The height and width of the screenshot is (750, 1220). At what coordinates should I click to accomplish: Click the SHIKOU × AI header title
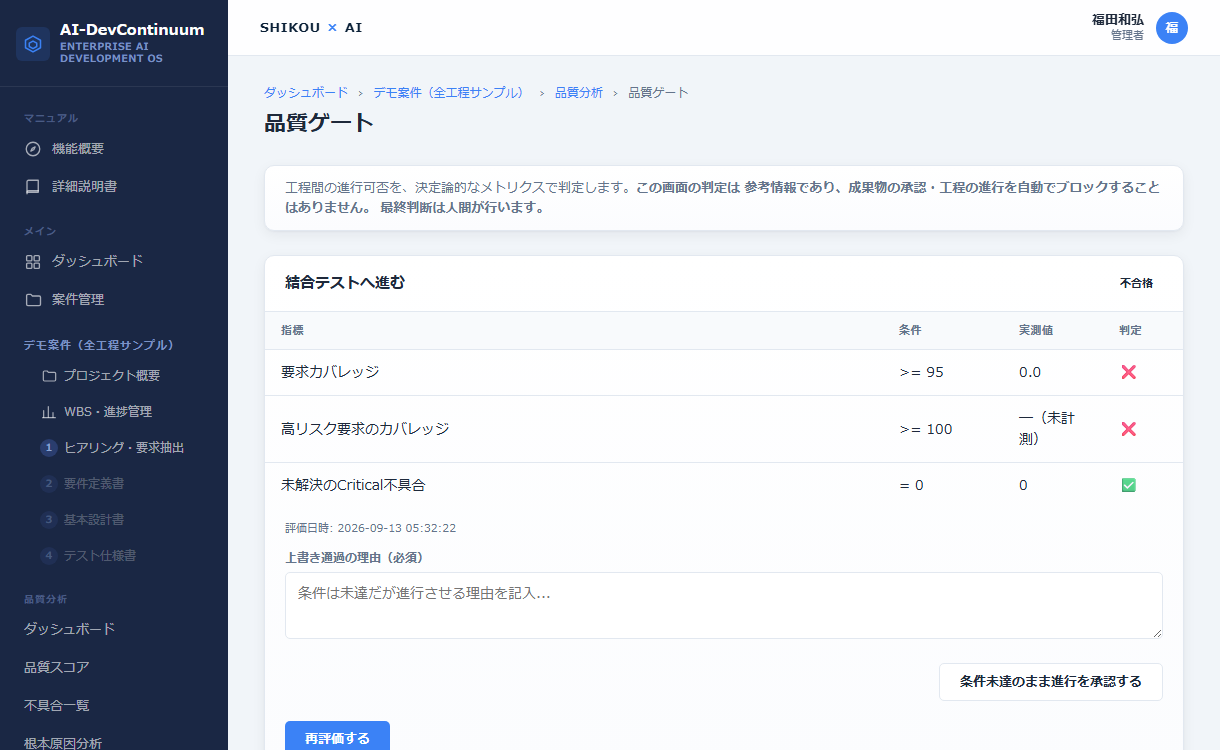(x=311, y=28)
